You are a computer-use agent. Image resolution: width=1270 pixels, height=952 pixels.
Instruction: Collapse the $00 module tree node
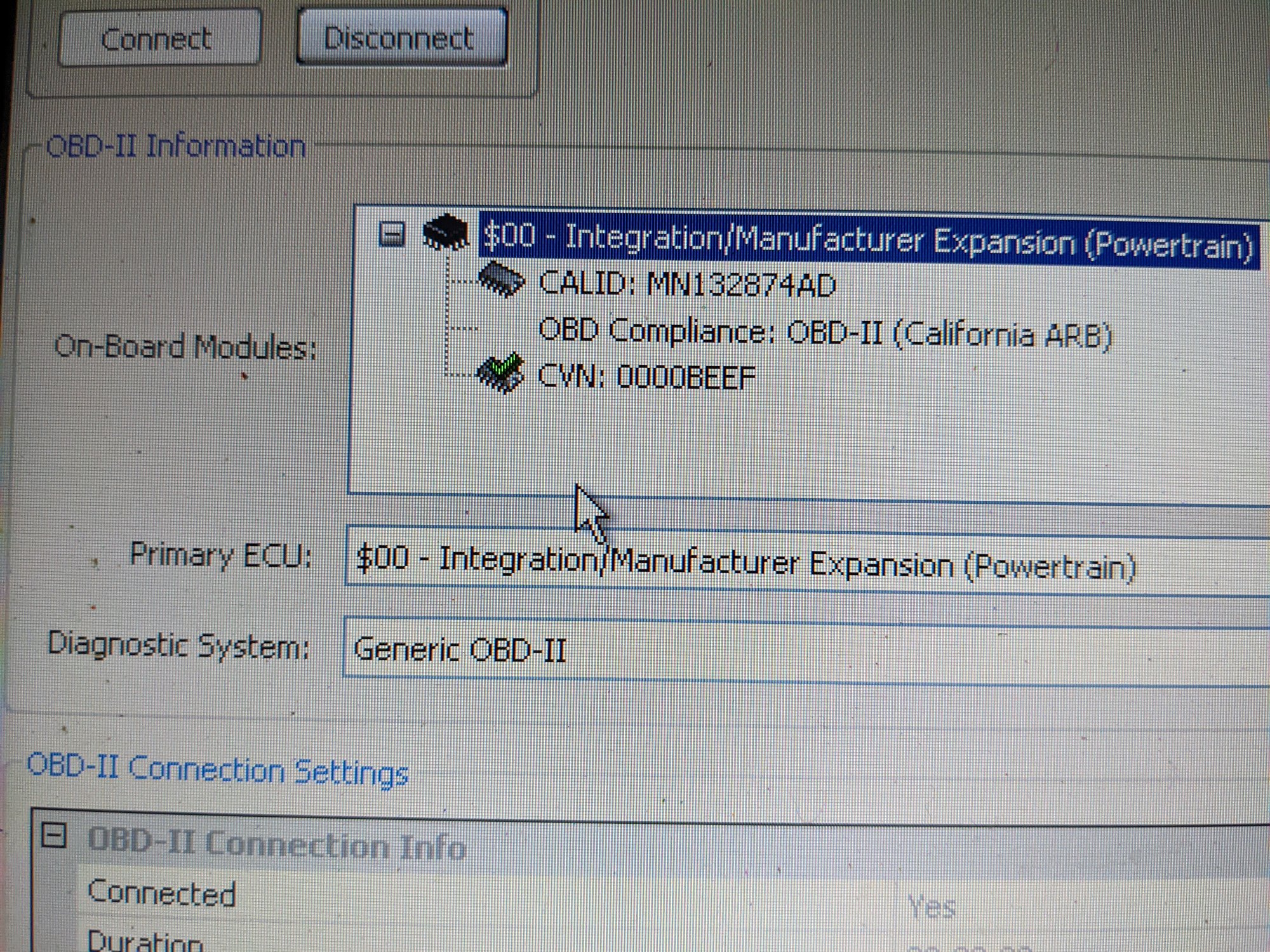click(392, 234)
